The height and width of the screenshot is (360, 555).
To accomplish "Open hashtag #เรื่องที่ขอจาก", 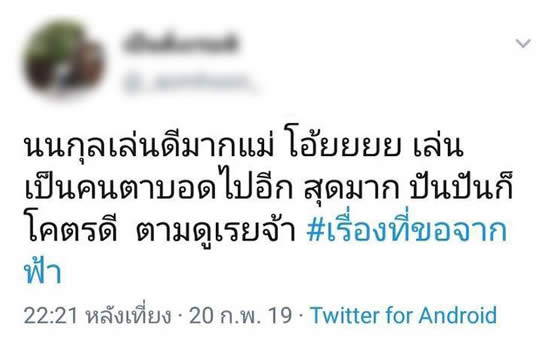I will (407, 231).
